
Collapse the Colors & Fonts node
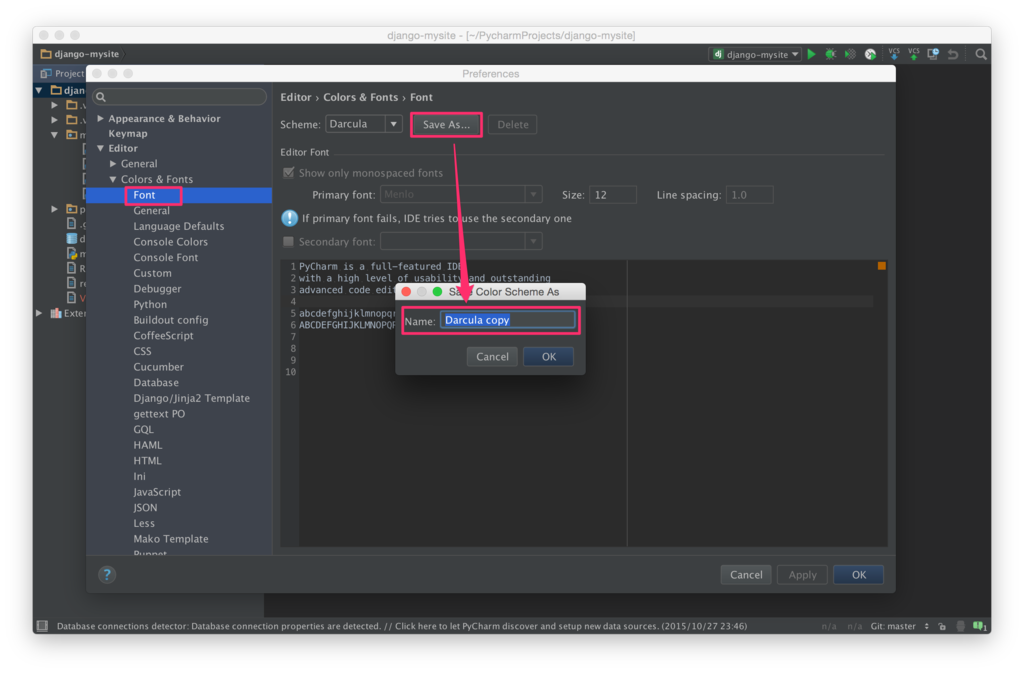[x=113, y=179]
